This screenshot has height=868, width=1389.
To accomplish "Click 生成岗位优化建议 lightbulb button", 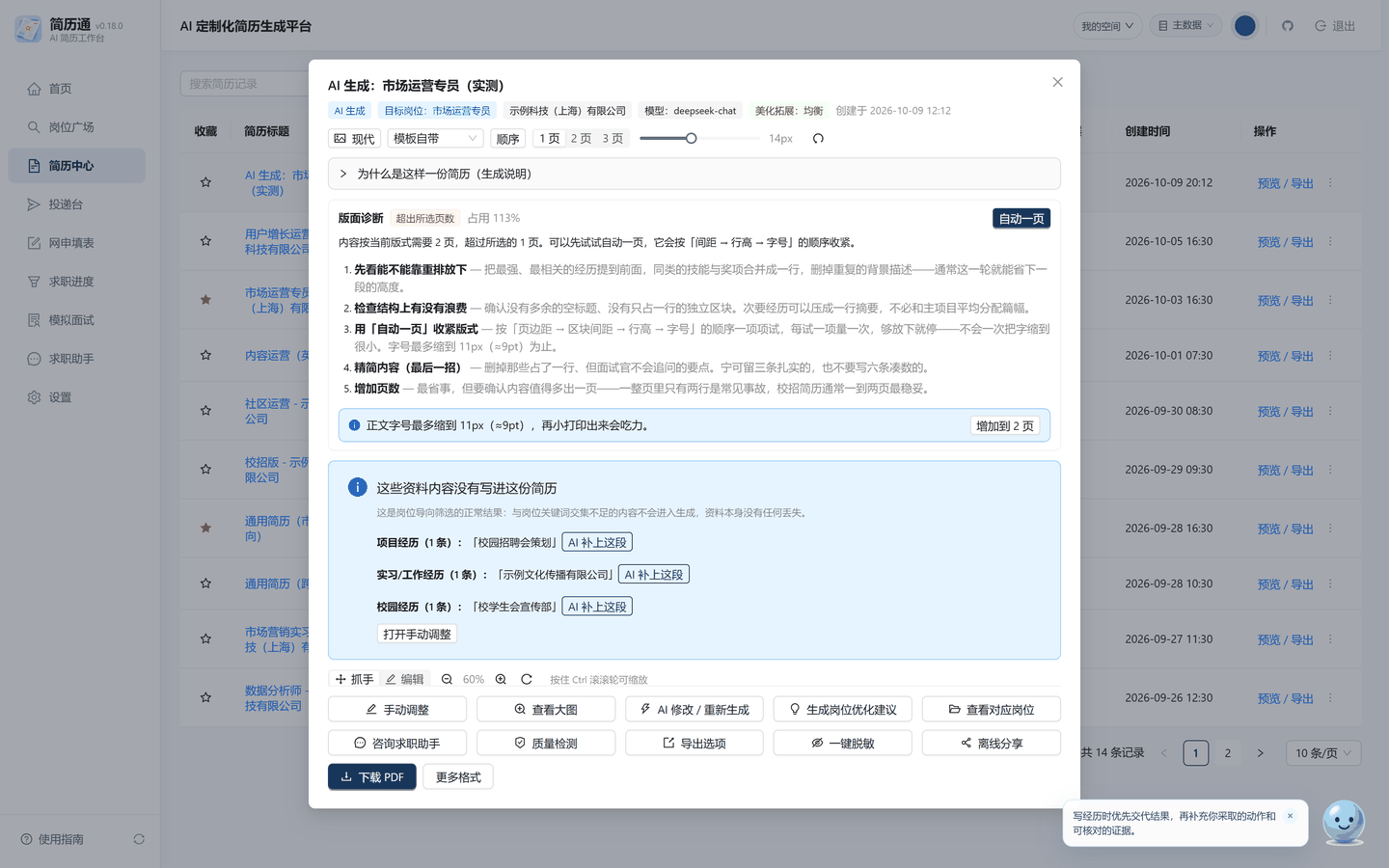I will pyautogui.click(x=843, y=709).
